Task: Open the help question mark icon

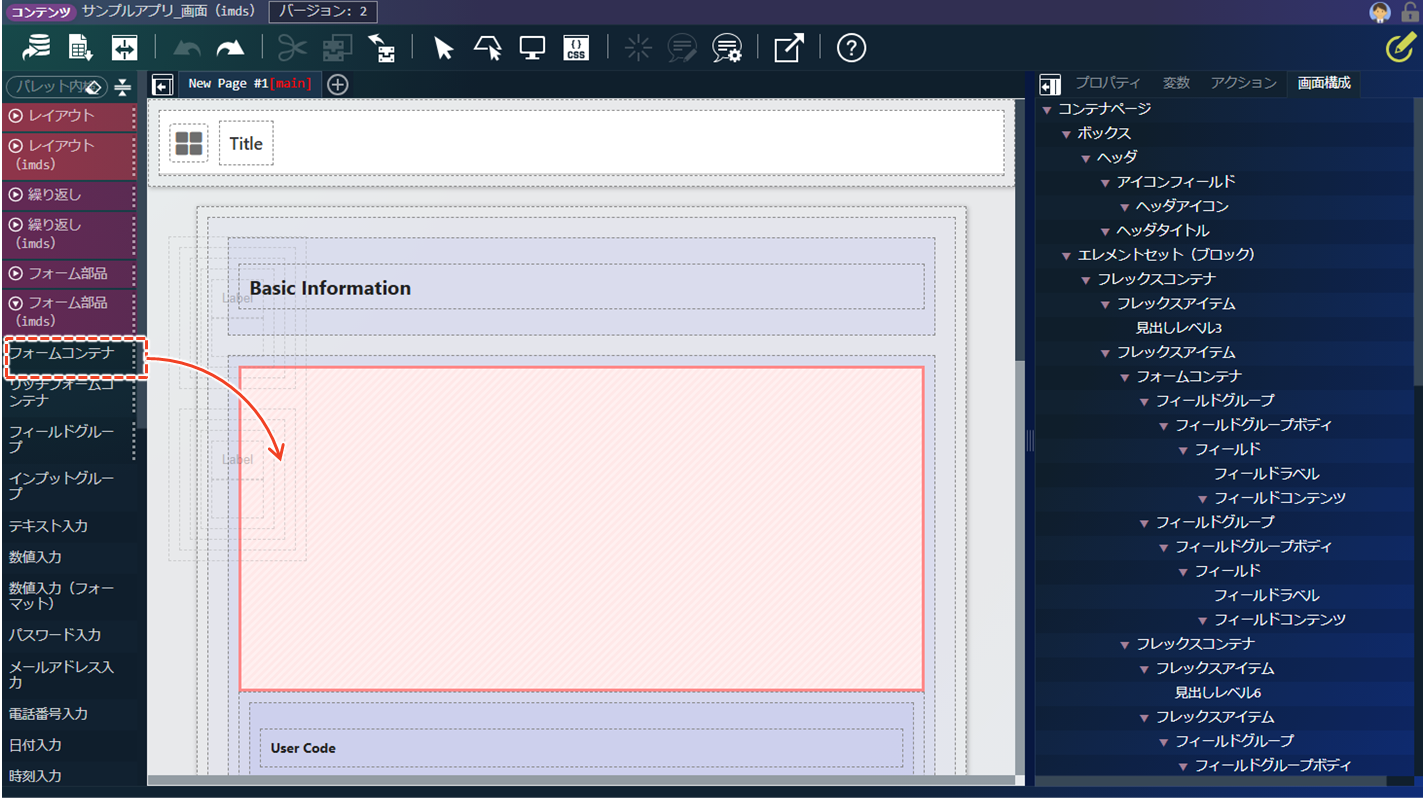Action: click(x=851, y=48)
